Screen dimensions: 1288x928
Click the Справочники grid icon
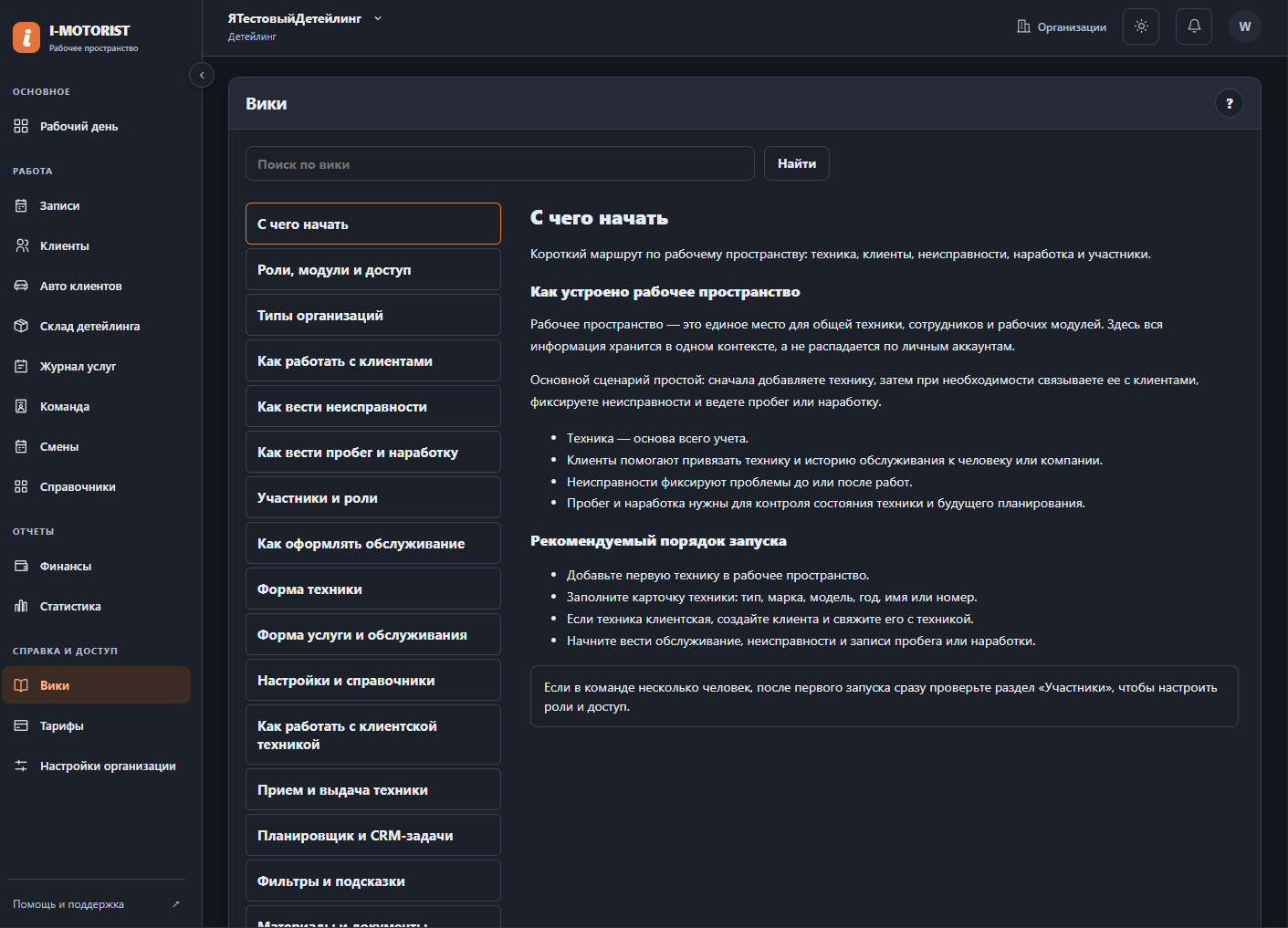coord(21,486)
